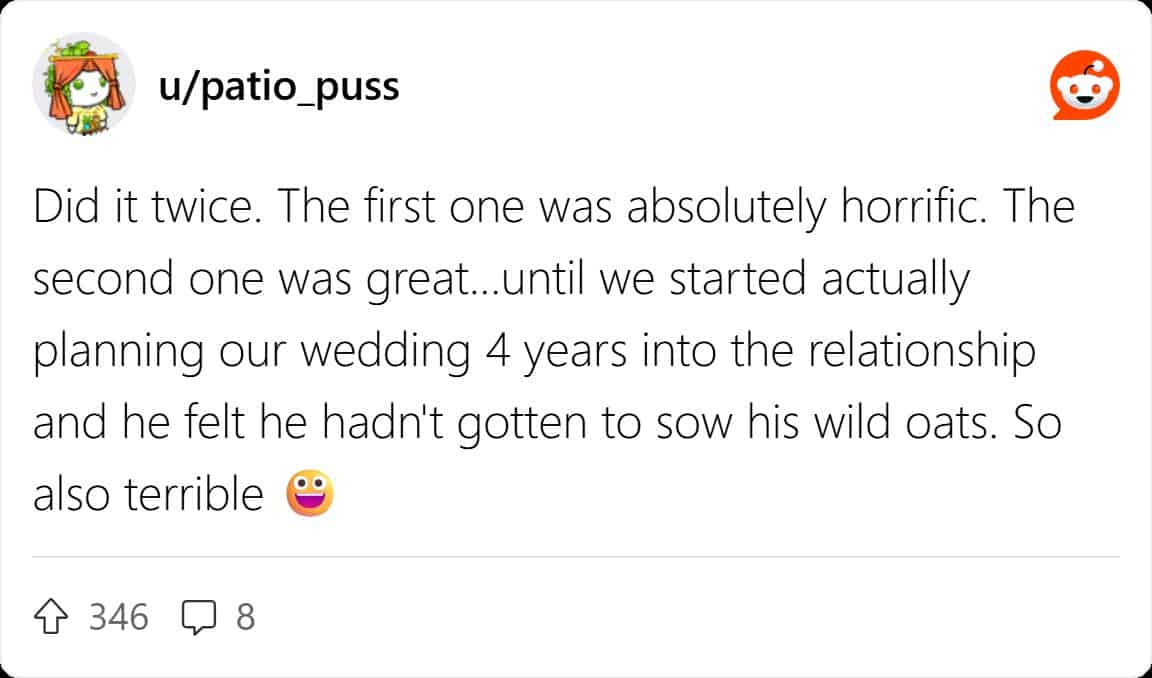Click on "planning our wedding" text
Screen dimensions: 1152x678
click(251, 353)
